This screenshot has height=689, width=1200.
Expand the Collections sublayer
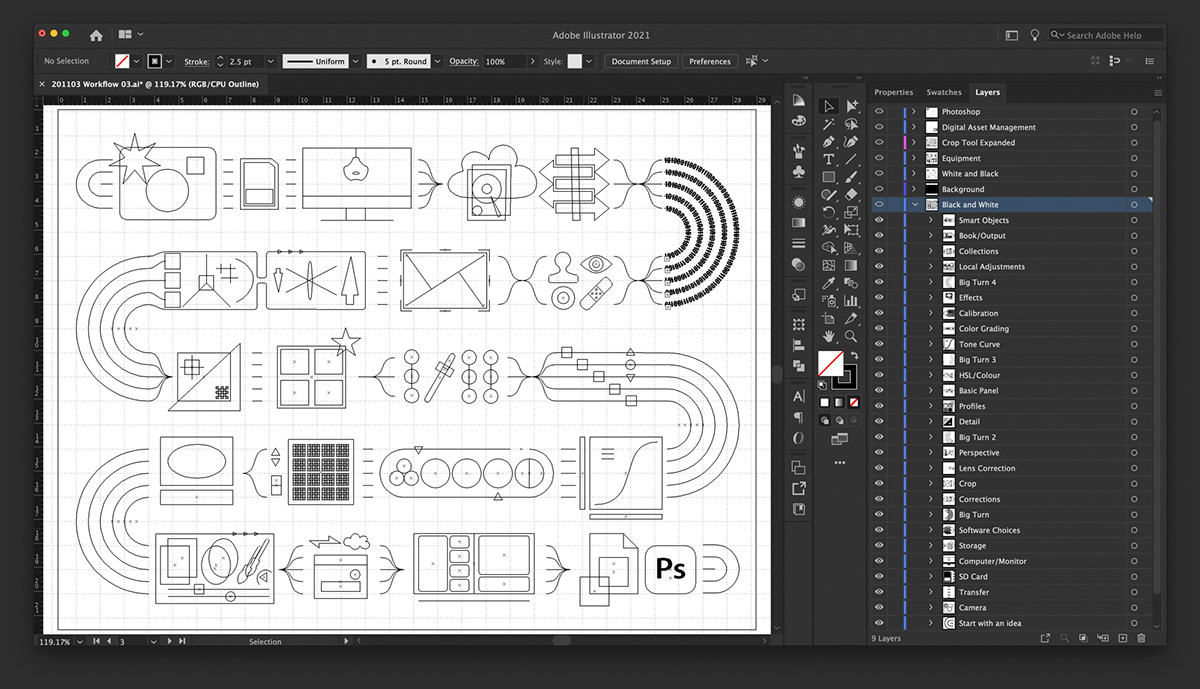[931, 251]
